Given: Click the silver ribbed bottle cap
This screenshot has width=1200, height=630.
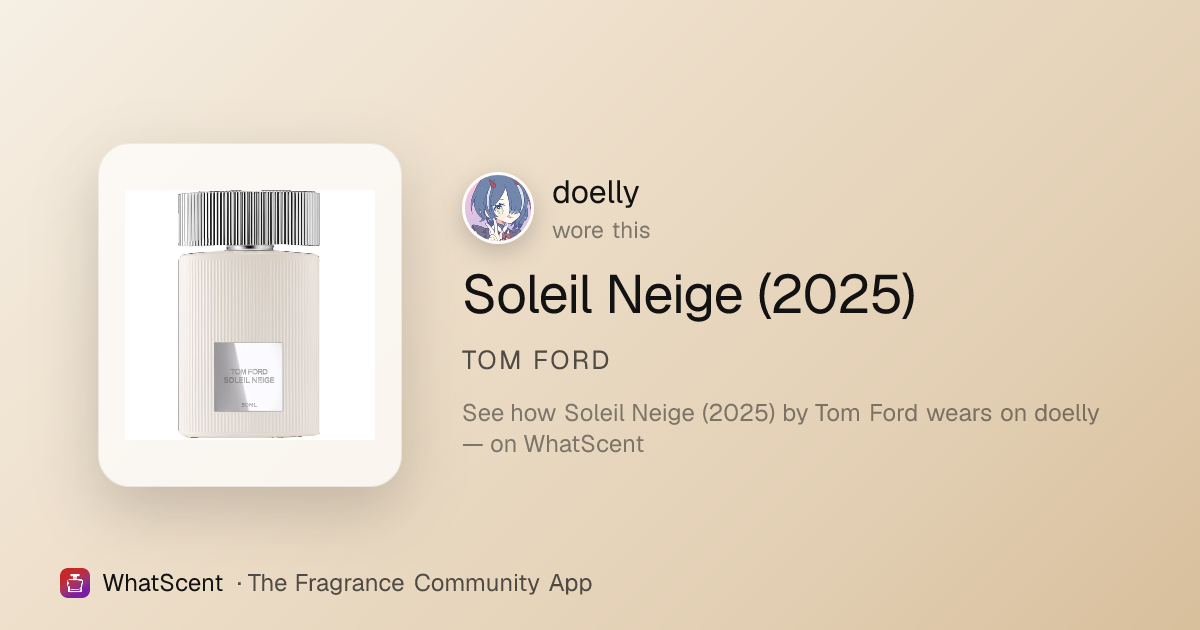Looking at the screenshot, I should point(249,219).
